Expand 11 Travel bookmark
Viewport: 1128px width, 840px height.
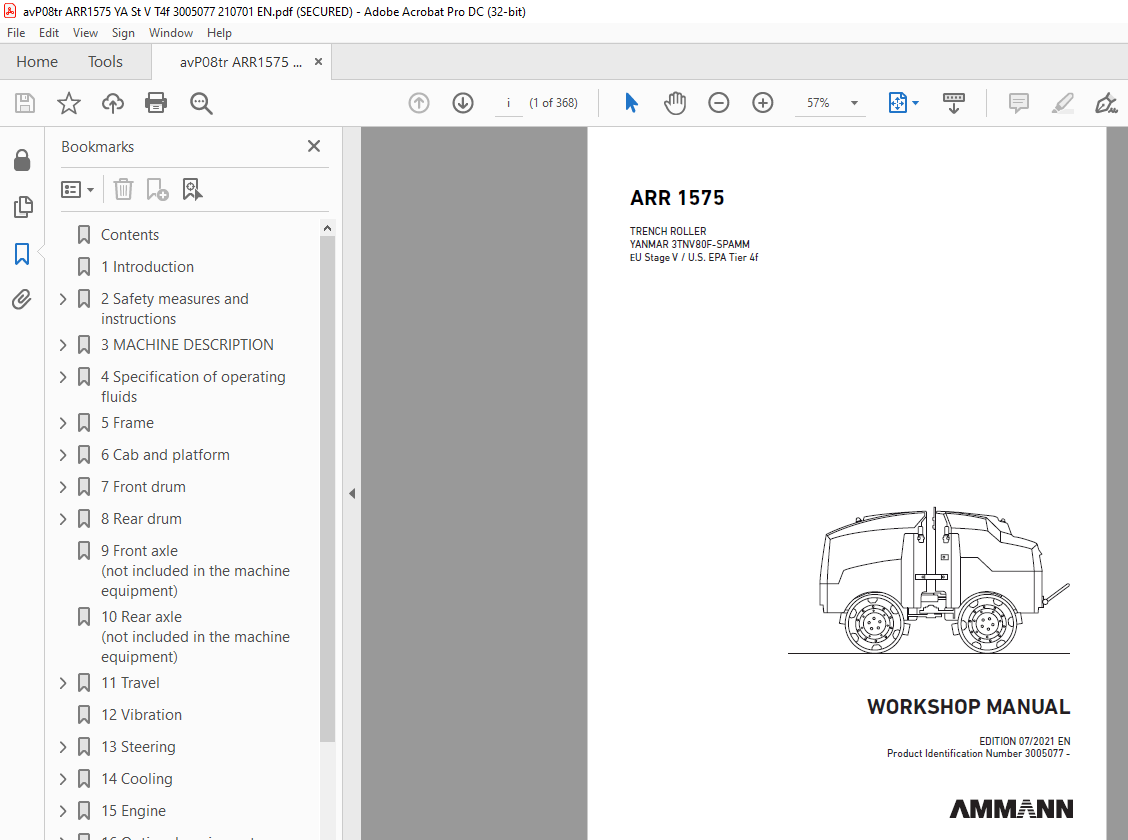[63, 682]
